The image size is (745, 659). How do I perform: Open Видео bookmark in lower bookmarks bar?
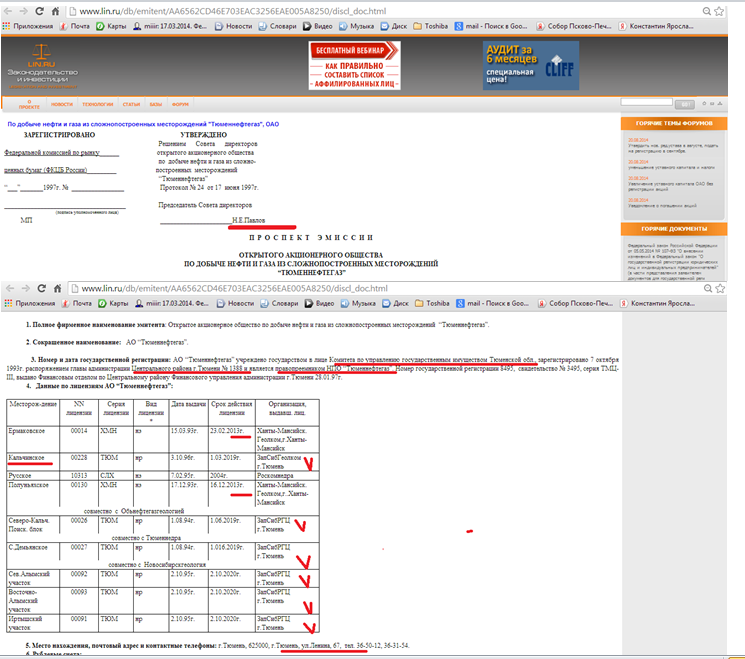(320, 303)
